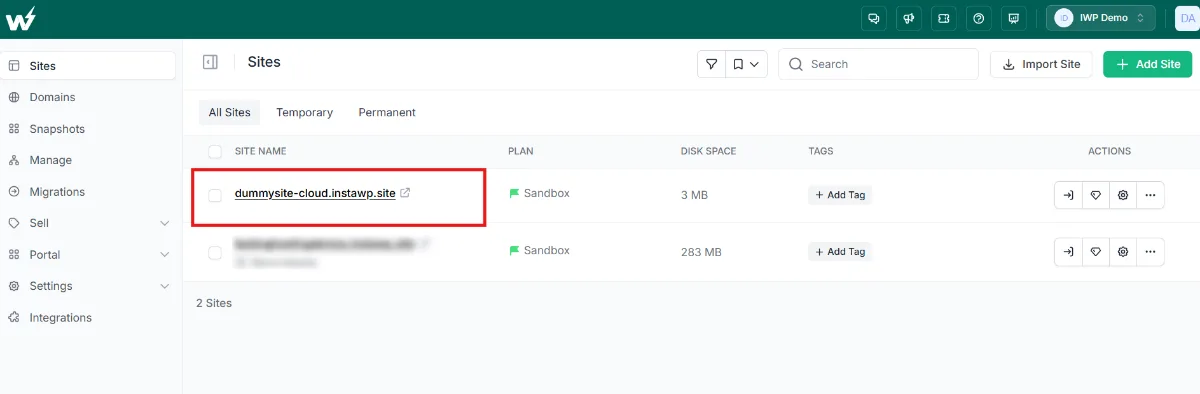
Task: Open Domains in the sidebar
Action: pyautogui.click(x=88, y=97)
